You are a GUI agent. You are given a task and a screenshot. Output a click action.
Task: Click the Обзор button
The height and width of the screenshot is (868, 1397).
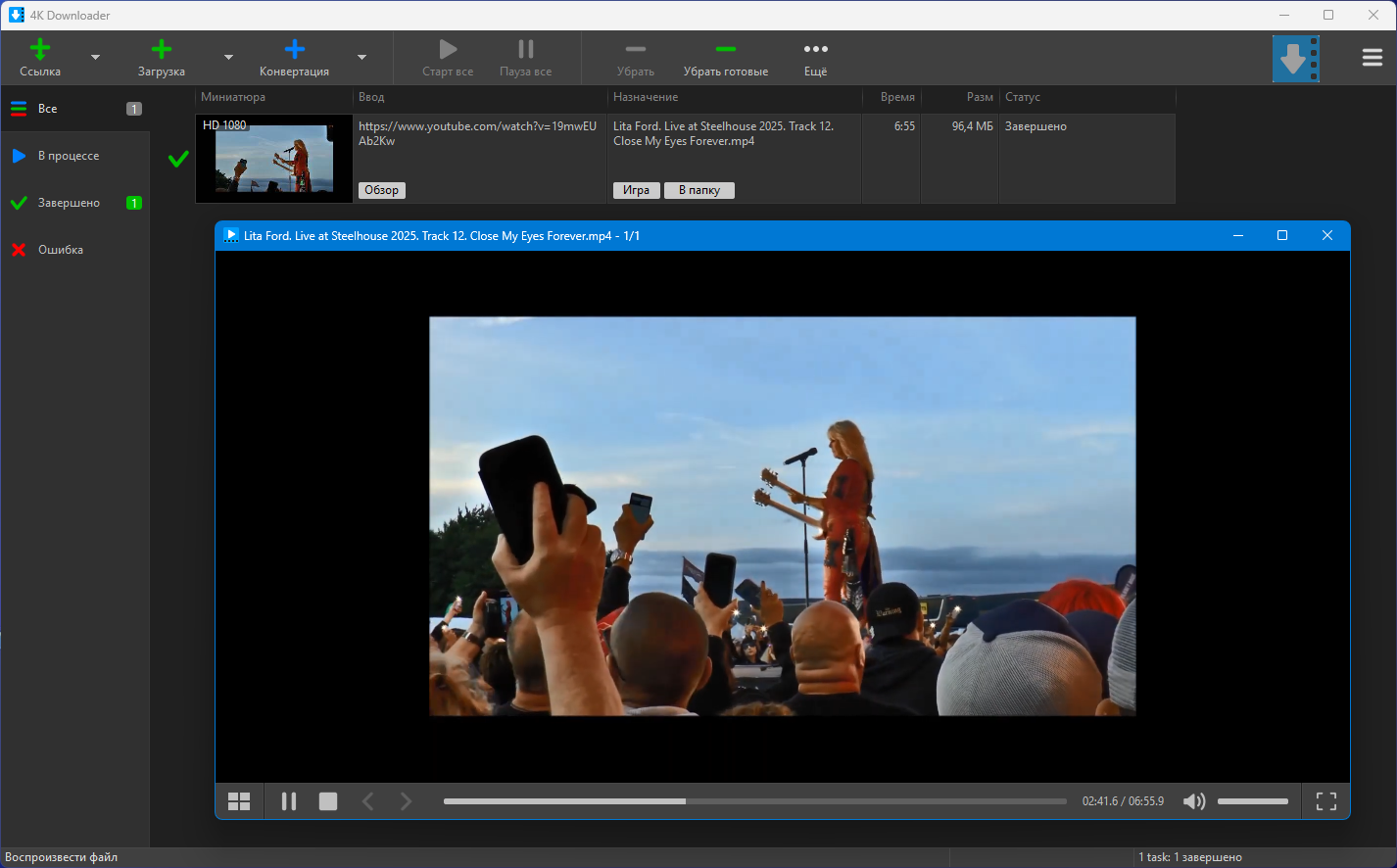[381, 190]
